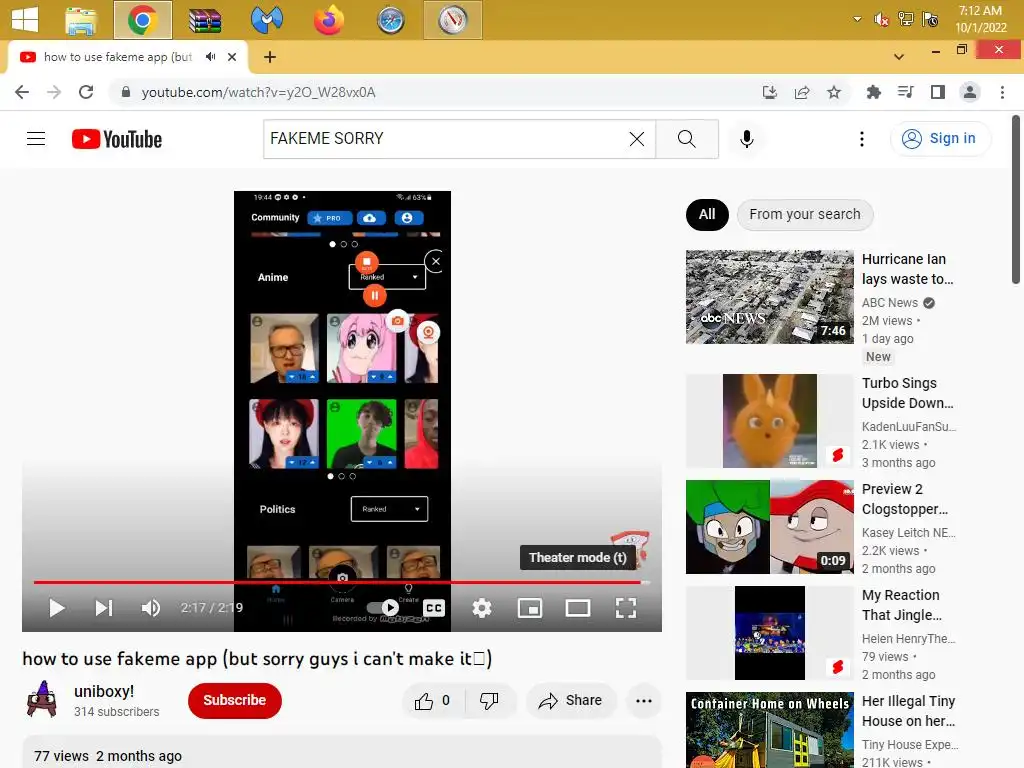
Task: Open File Explorer from taskbar
Action: [81, 20]
